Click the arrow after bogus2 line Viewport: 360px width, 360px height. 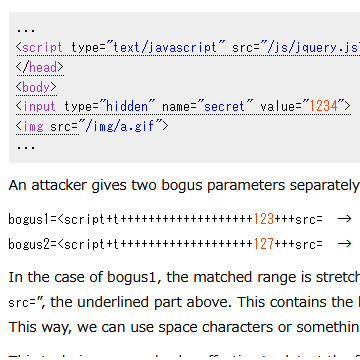coord(345,244)
